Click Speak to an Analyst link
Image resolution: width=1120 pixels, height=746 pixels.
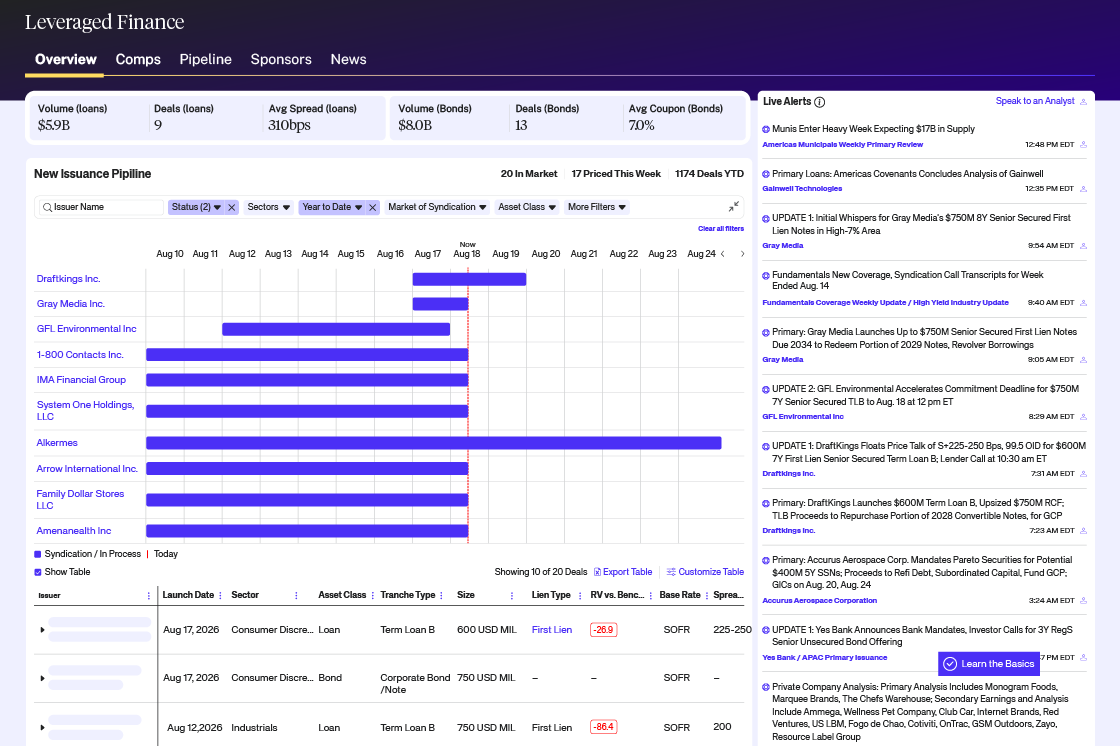click(x=1034, y=101)
